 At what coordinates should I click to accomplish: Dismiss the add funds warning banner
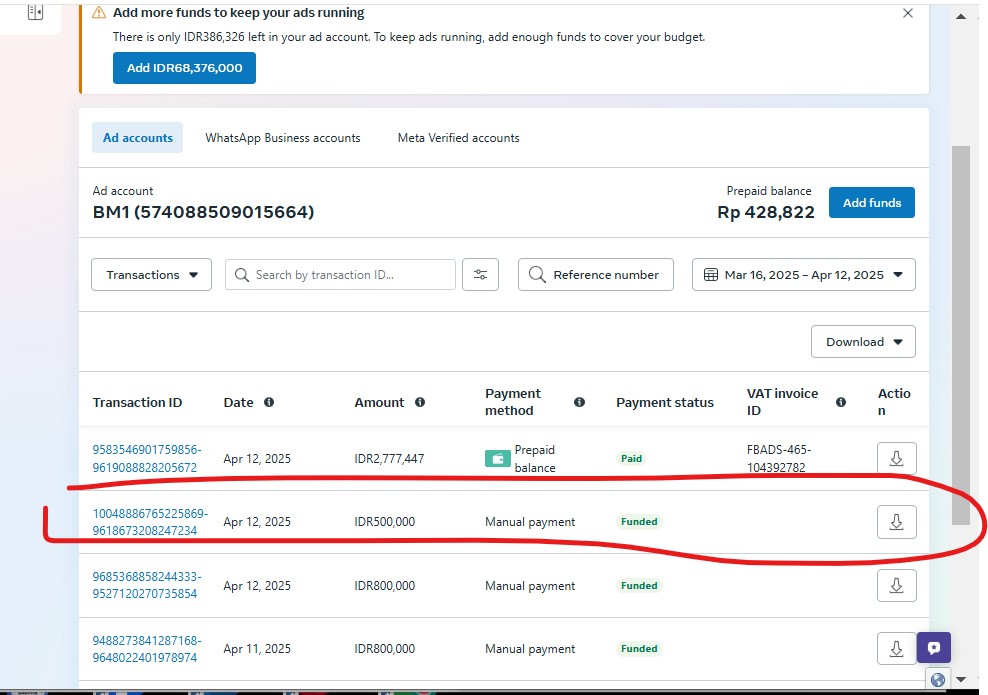pyautogui.click(x=908, y=14)
